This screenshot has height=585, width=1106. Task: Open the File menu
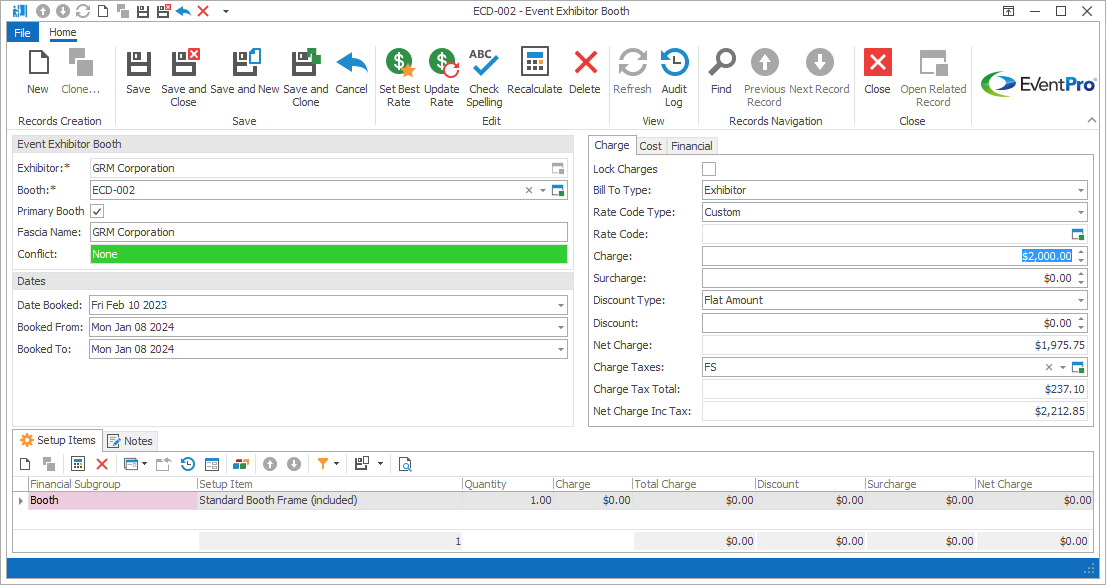(23, 32)
